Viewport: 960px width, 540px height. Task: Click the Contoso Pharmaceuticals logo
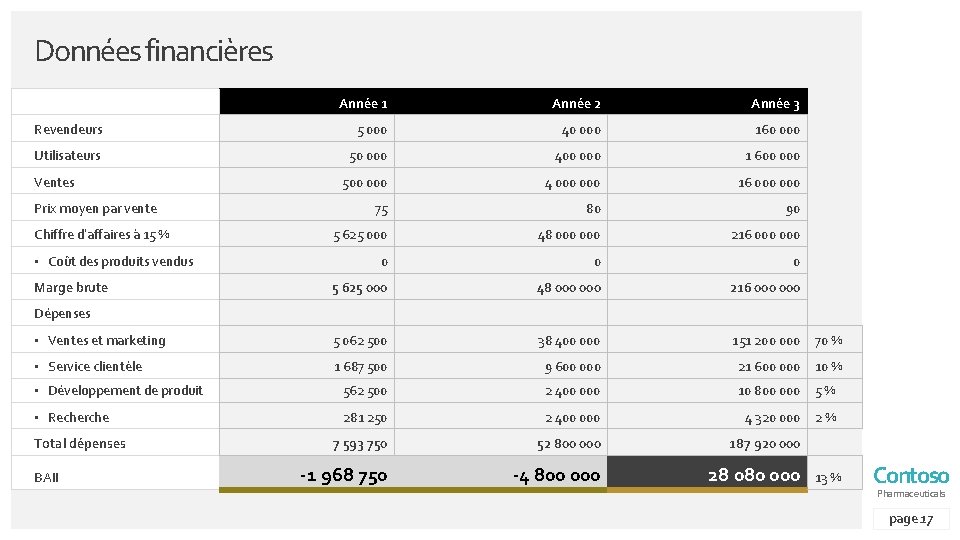[x=911, y=482]
